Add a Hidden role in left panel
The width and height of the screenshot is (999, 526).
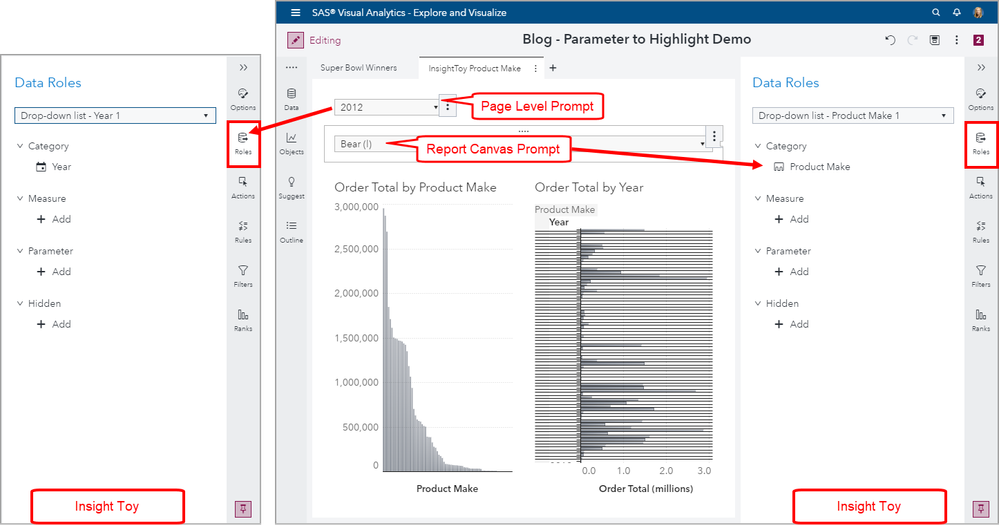pyautogui.click(x=54, y=324)
